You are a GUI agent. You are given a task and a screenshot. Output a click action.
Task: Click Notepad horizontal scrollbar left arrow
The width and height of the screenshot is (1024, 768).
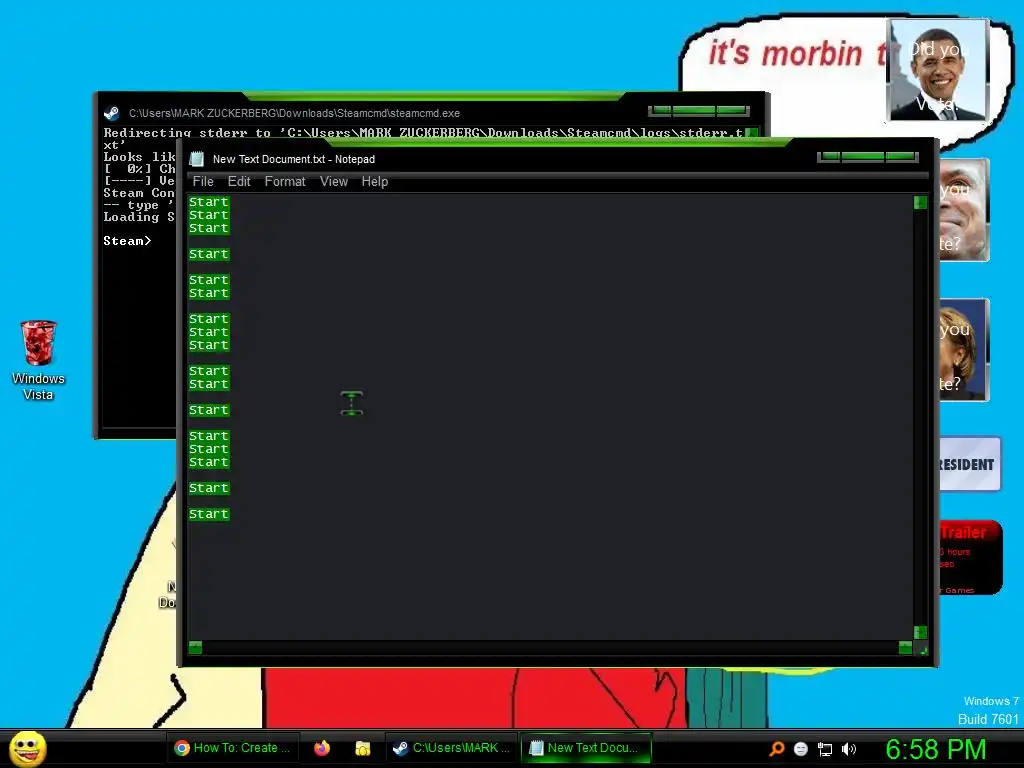(x=195, y=647)
